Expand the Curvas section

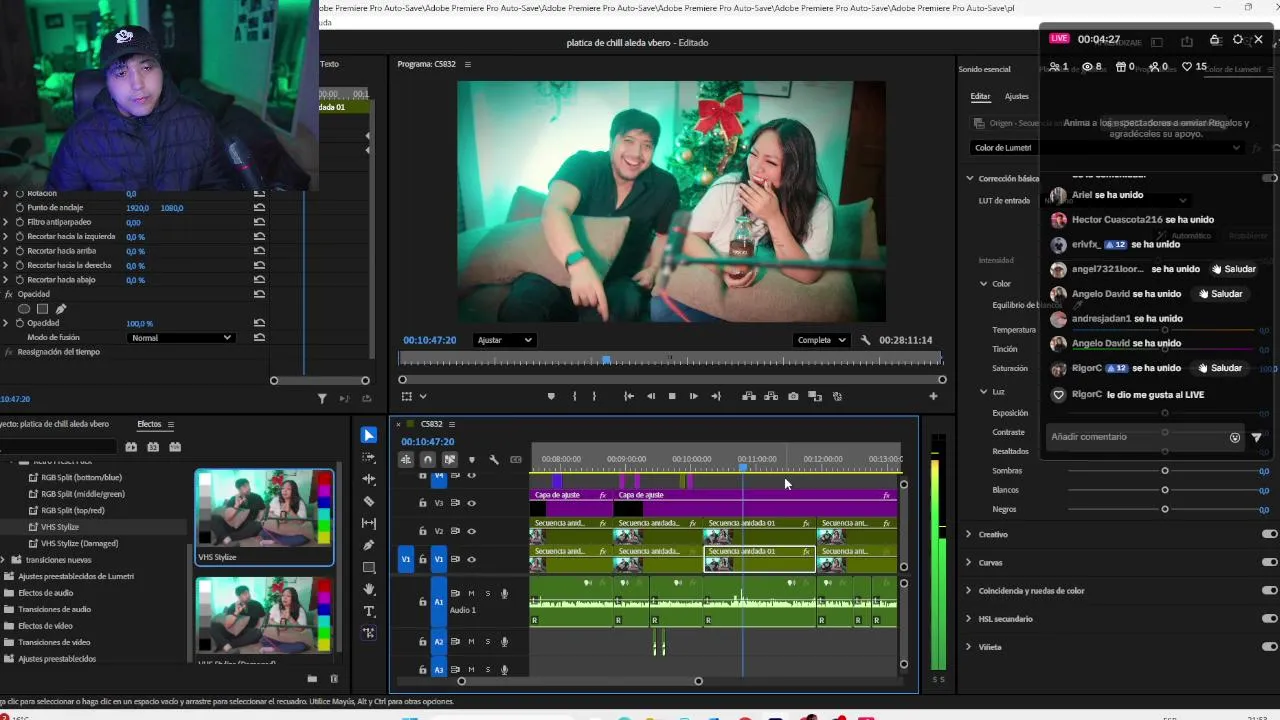click(x=969, y=562)
